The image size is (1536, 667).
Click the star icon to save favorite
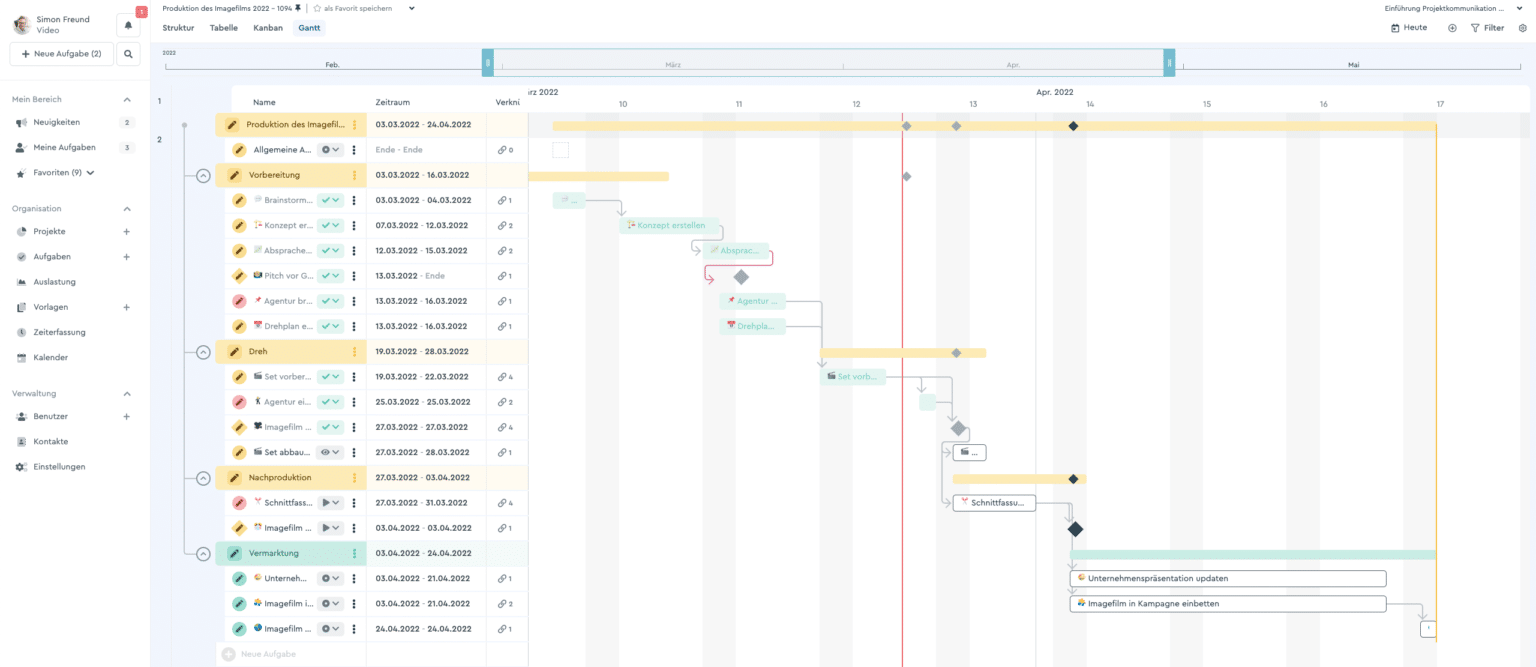(x=317, y=8)
